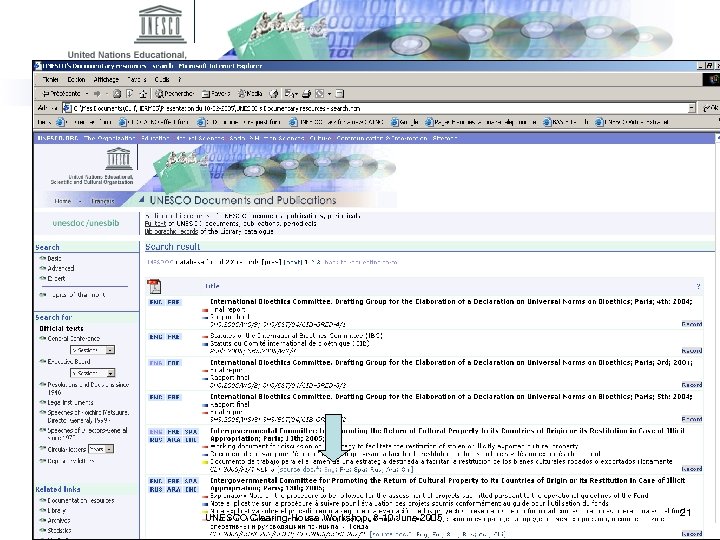Image resolution: width=720 pixels, height=540 pixels.
Task: Click the 'Search result' heading
Action: (x=173, y=247)
